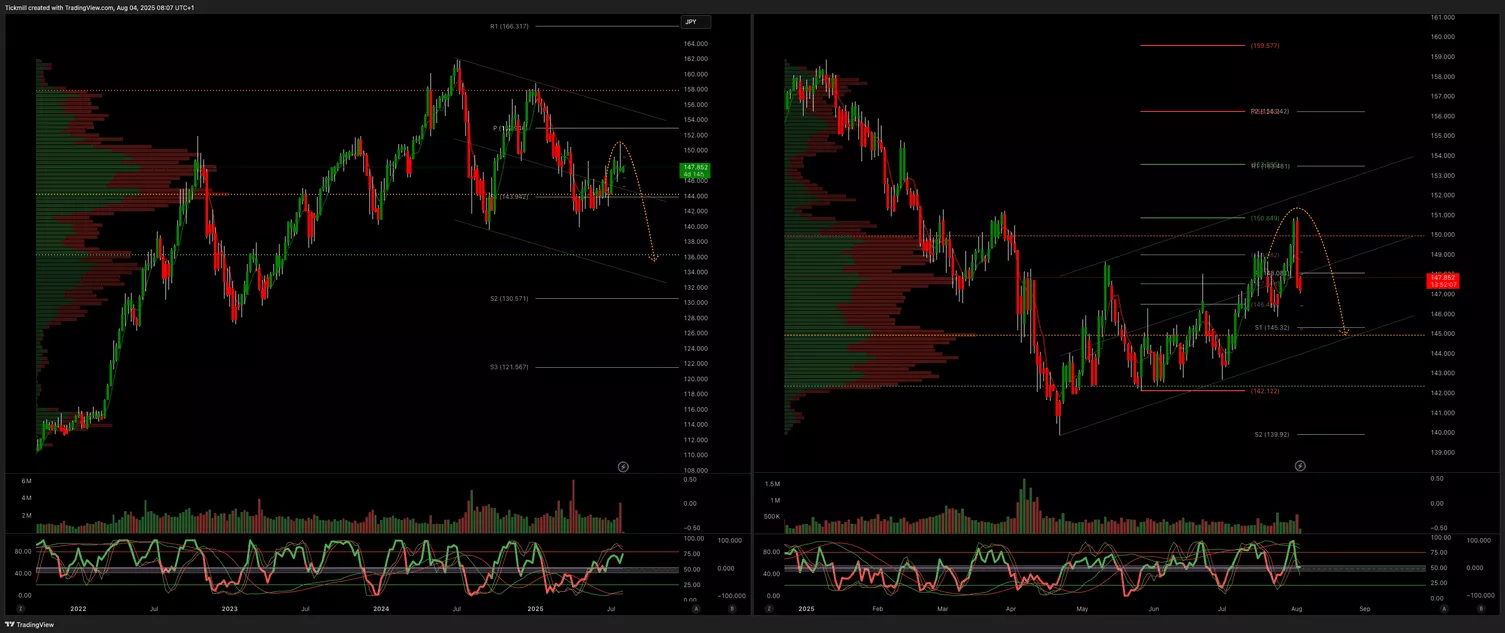Toggle 'B' scale button on right chart
Image resolution: width=1505 pixels, height=633 pixels.
[1459, 608]
